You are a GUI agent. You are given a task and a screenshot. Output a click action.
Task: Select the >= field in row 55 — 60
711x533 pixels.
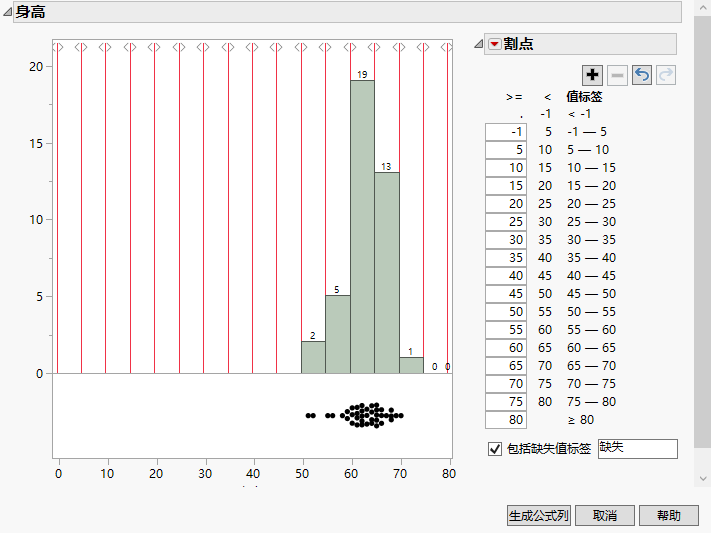click(506, 330)
